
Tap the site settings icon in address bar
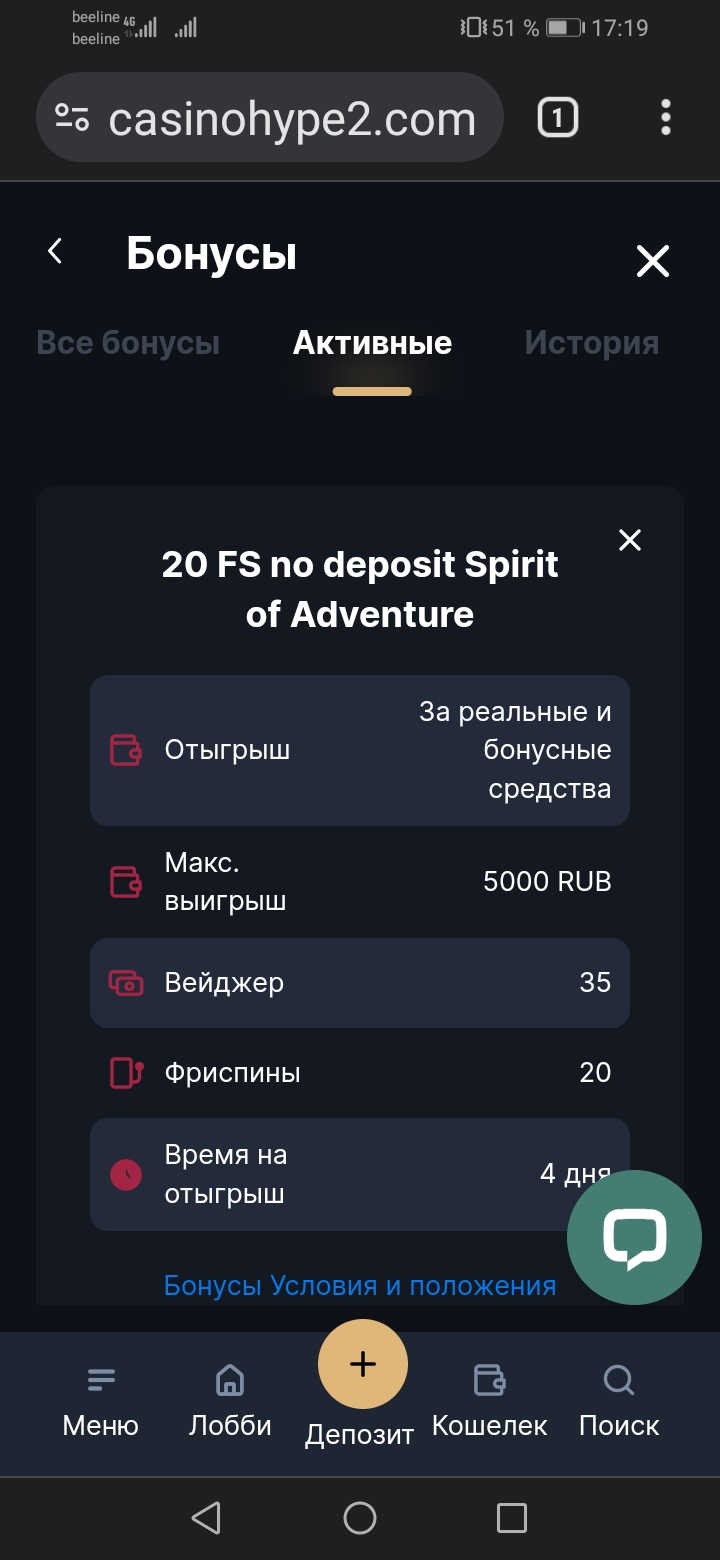click(x=72, y=118)
